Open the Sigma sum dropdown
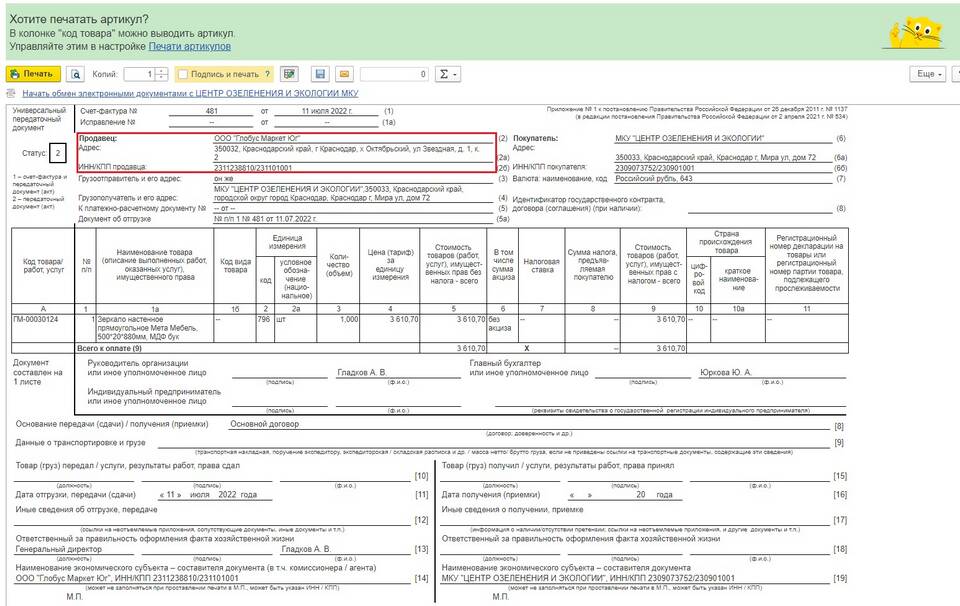The width and height of the screenshot is (960, 606). 449,74
